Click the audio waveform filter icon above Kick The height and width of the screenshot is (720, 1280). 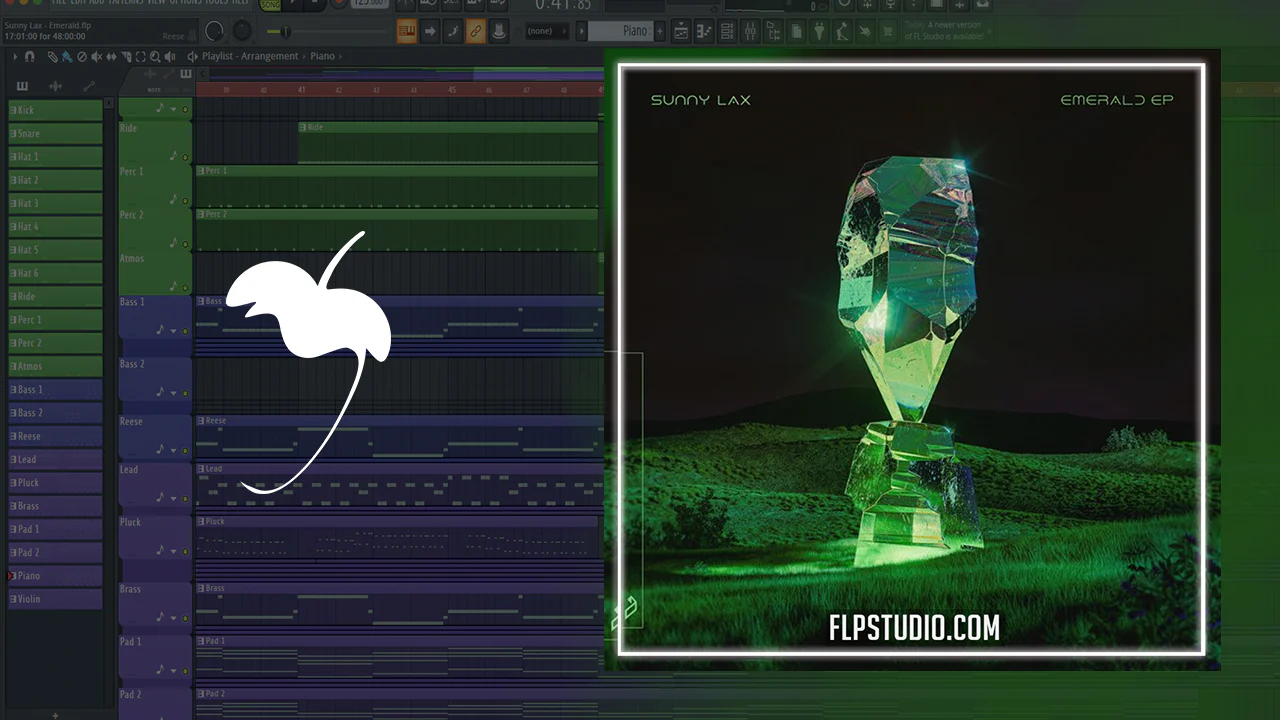pyautogui.click(x=55, y=86)
